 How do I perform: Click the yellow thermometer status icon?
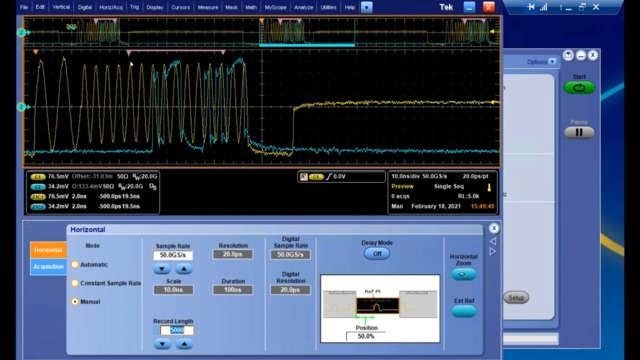pyautogui.click(x=489, y=187)
